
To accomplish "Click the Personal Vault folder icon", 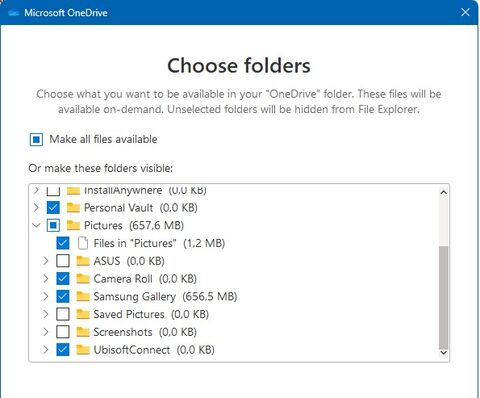I will pyautogui.click(x=73, y=208).
